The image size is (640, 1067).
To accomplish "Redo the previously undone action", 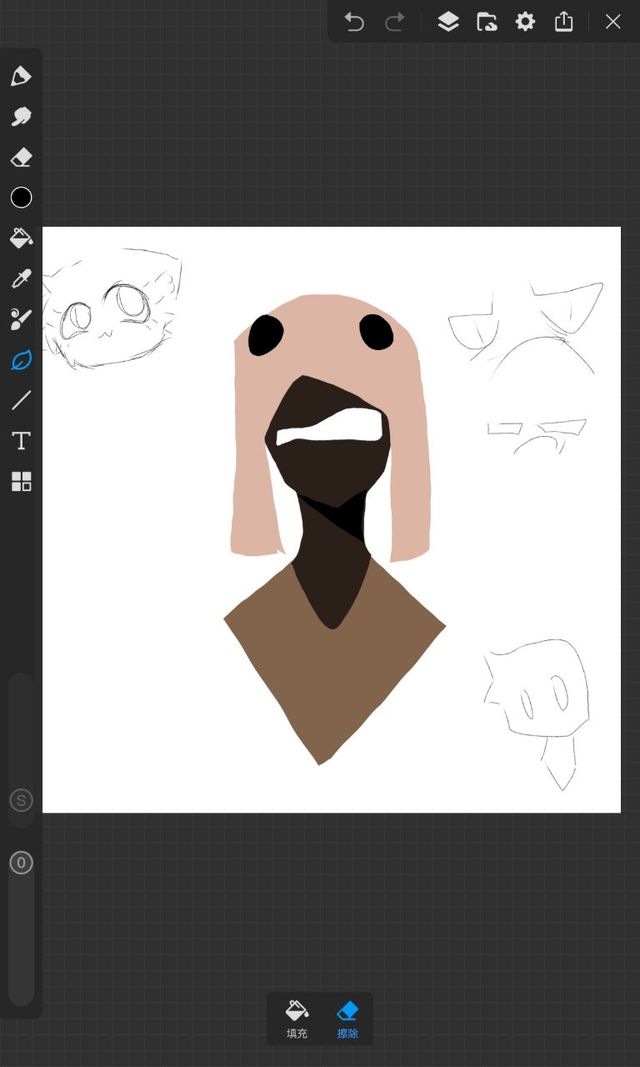I will [395, 22].
